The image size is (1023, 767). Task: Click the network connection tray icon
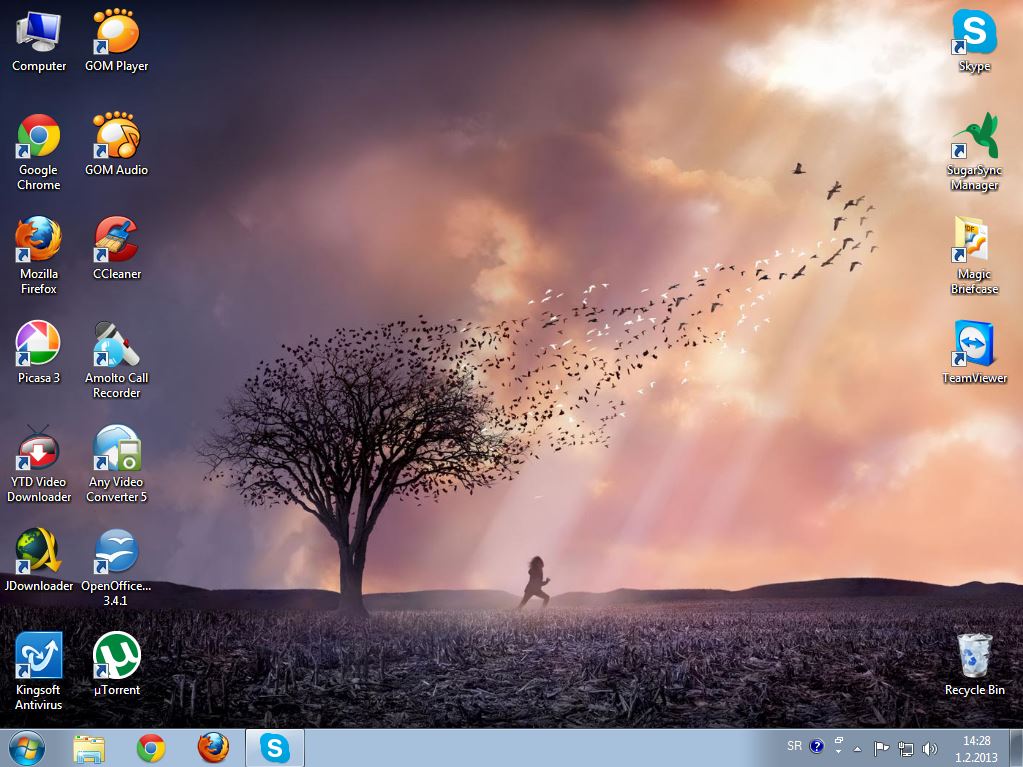click(x=906, y=749)
